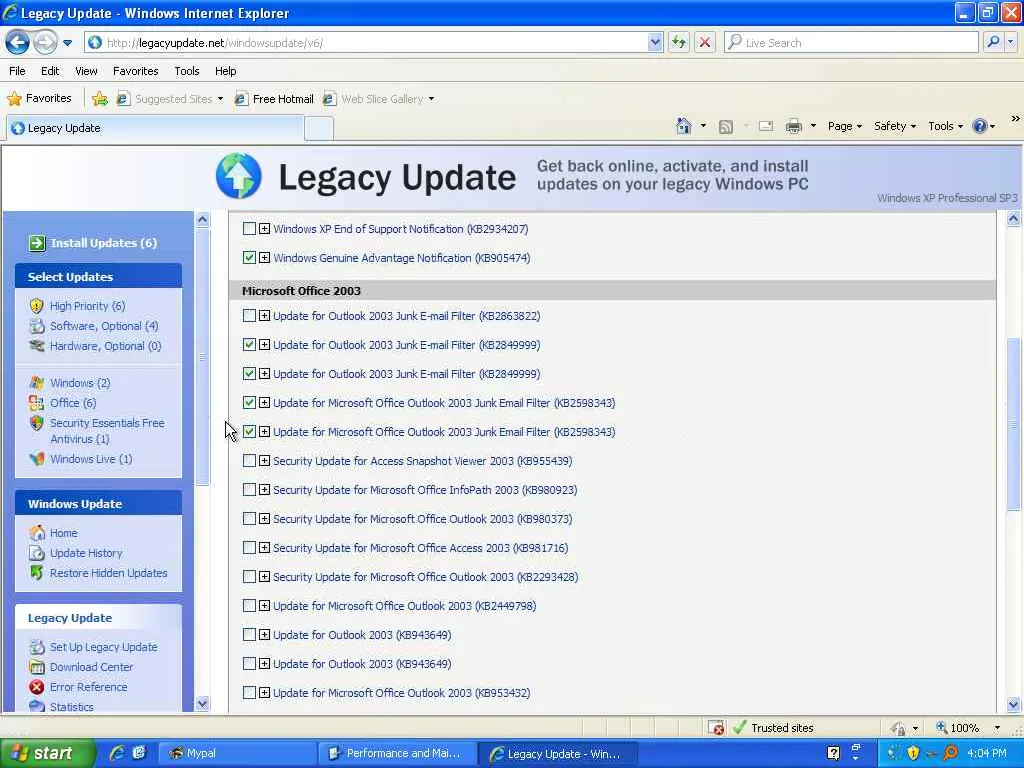
Task: Open the File menu
Action: pyautogui.click(x=18, y=71)
